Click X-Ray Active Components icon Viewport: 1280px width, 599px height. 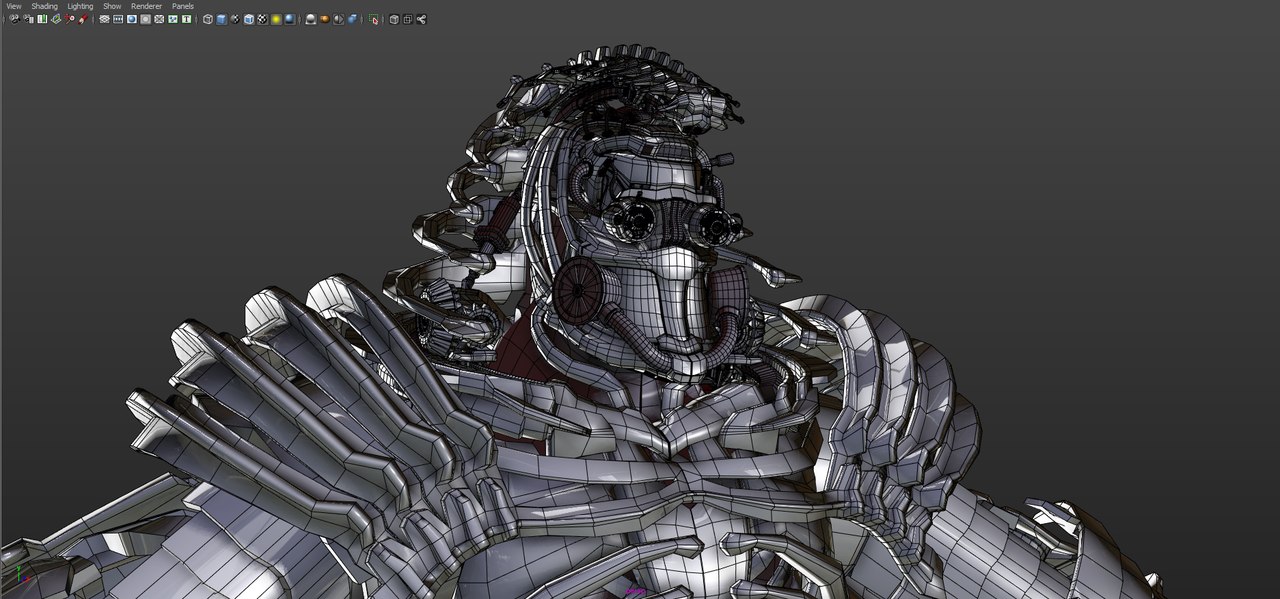(x=408, y=19)
